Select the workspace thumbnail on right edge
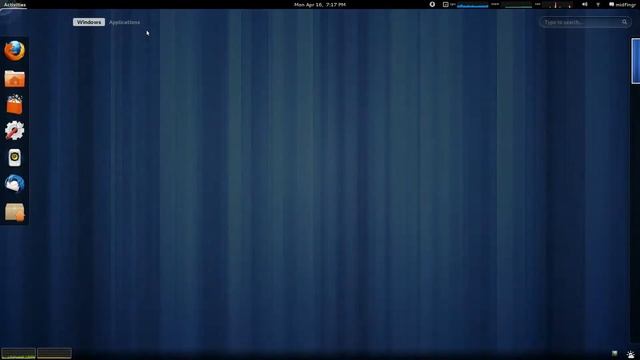 tap(636, 61)
